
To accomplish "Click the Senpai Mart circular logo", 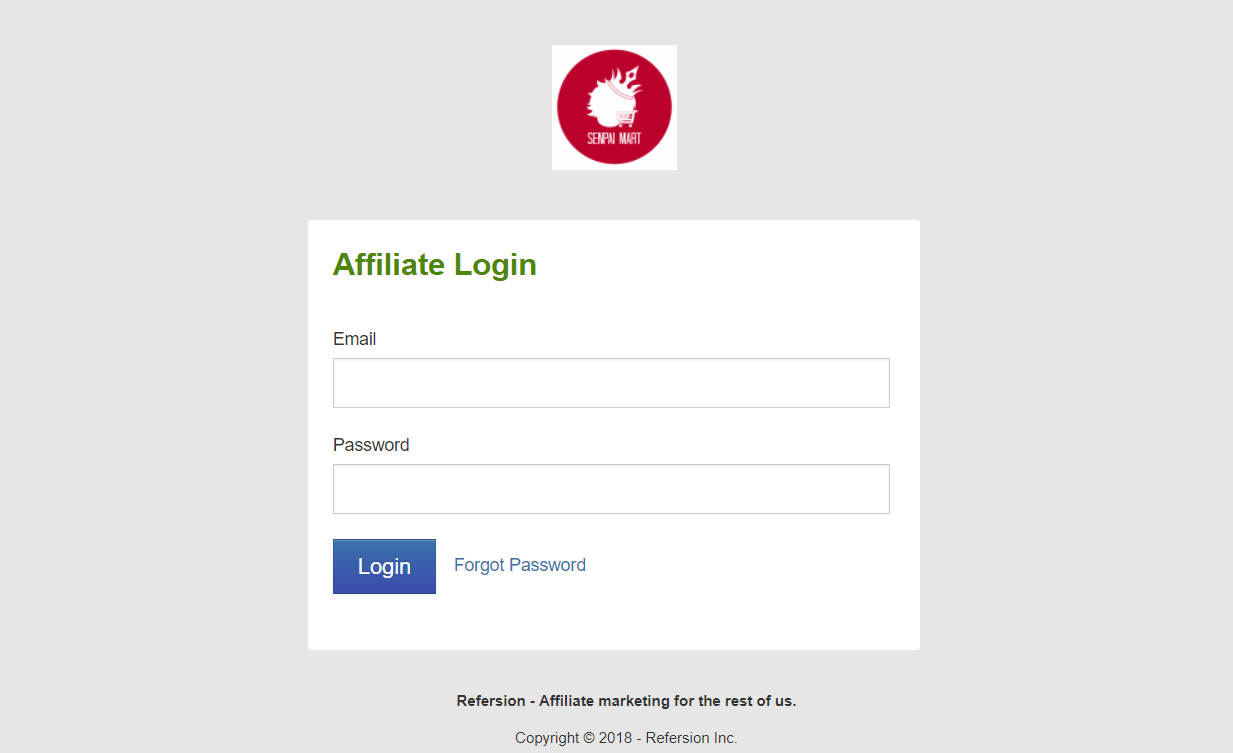I will pos(614,107).
